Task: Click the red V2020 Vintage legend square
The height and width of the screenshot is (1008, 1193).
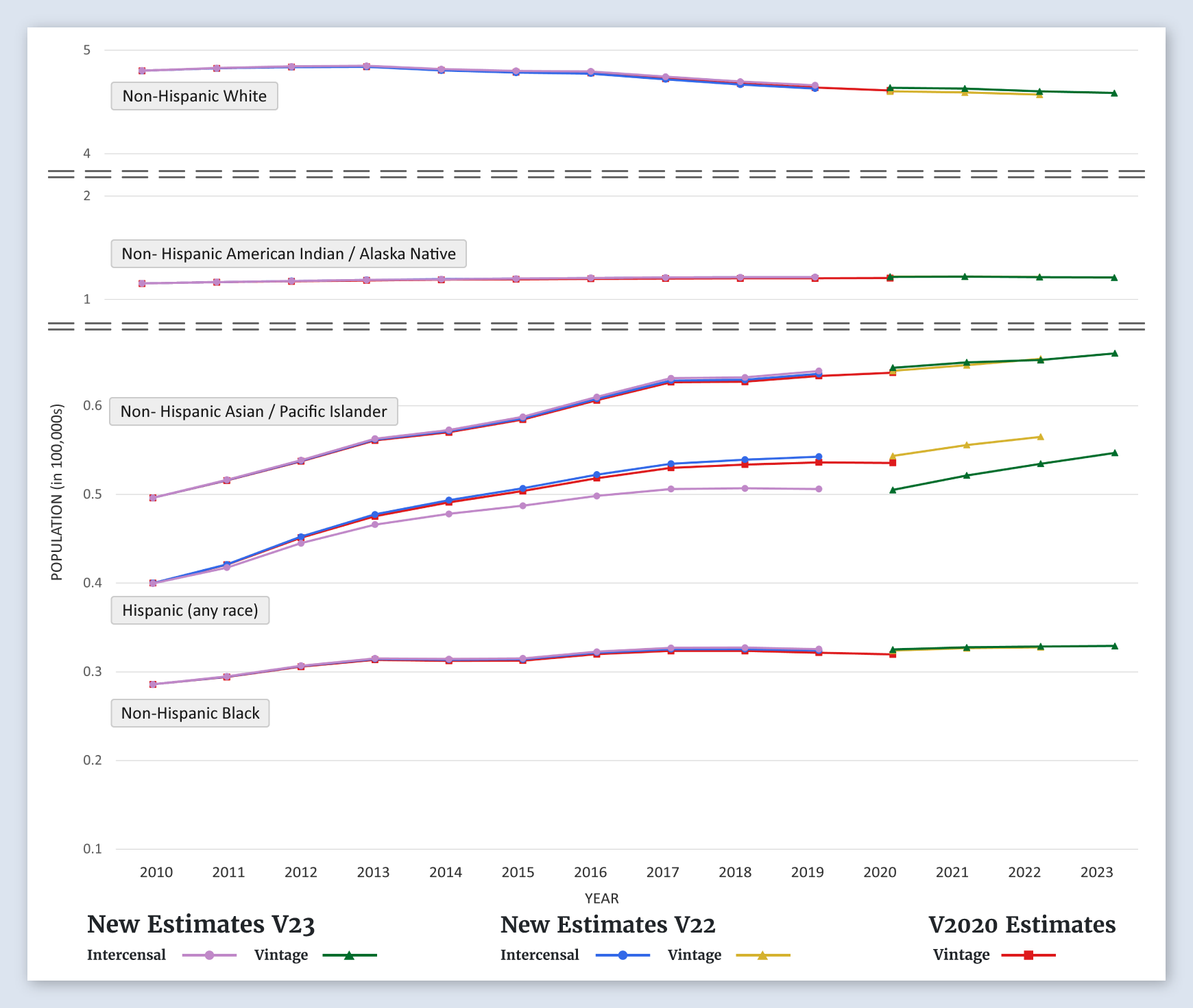Action: [x=1028, y=955]
